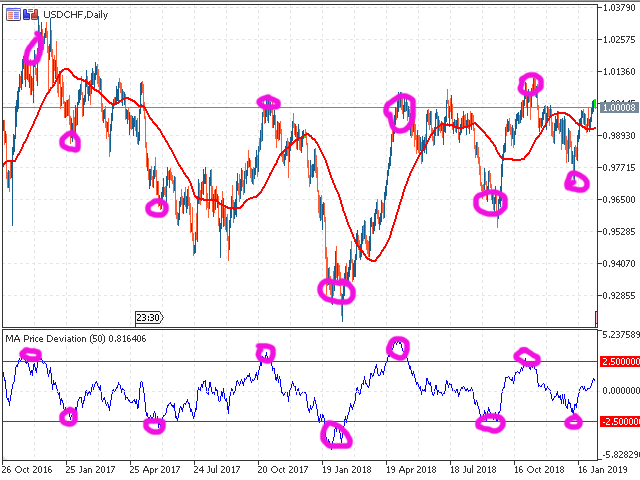The width and height of the screenshot is (640, 480).
Task: Click the 0.92855 price axis value
Action: pos(620,296)
